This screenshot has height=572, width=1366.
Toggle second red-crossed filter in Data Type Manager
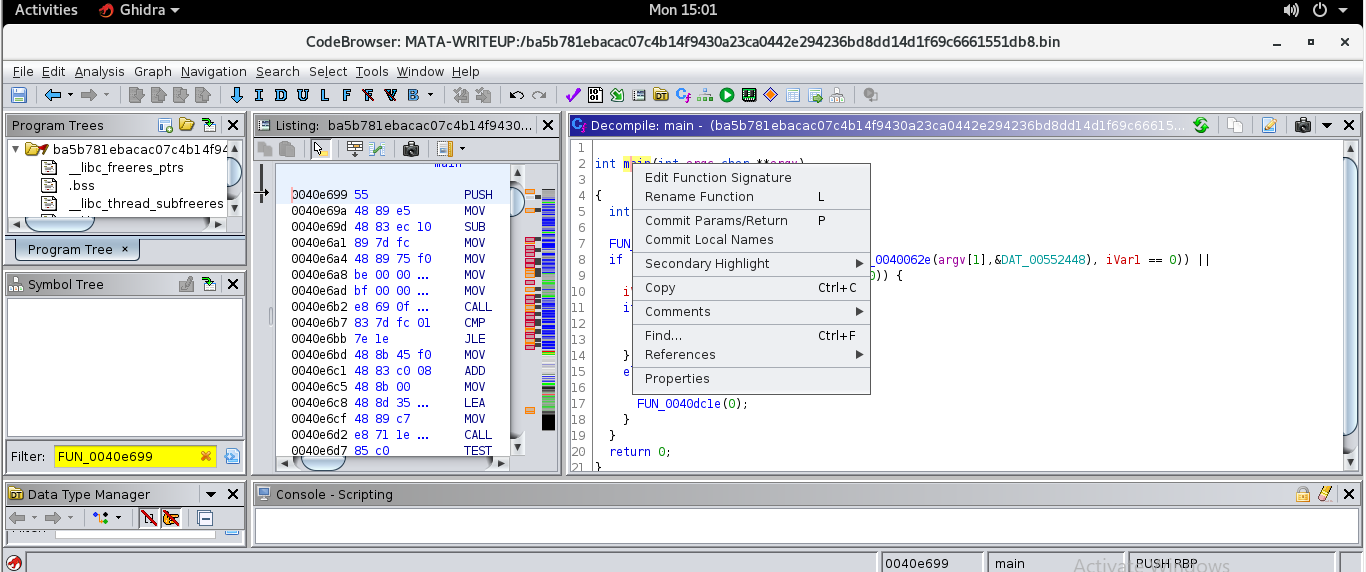pos(171,518)
